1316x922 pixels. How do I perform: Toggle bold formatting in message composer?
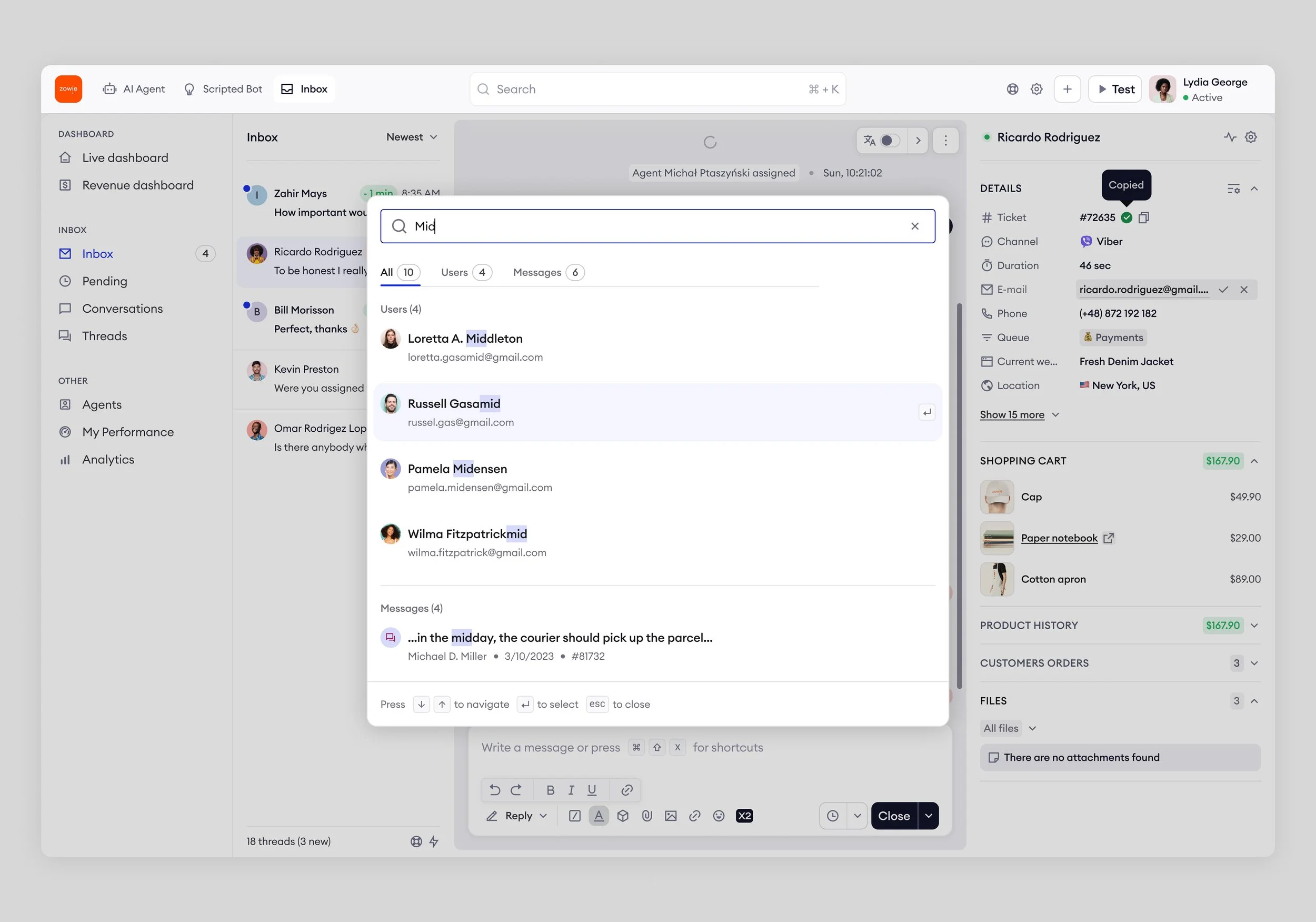[550, 790]
